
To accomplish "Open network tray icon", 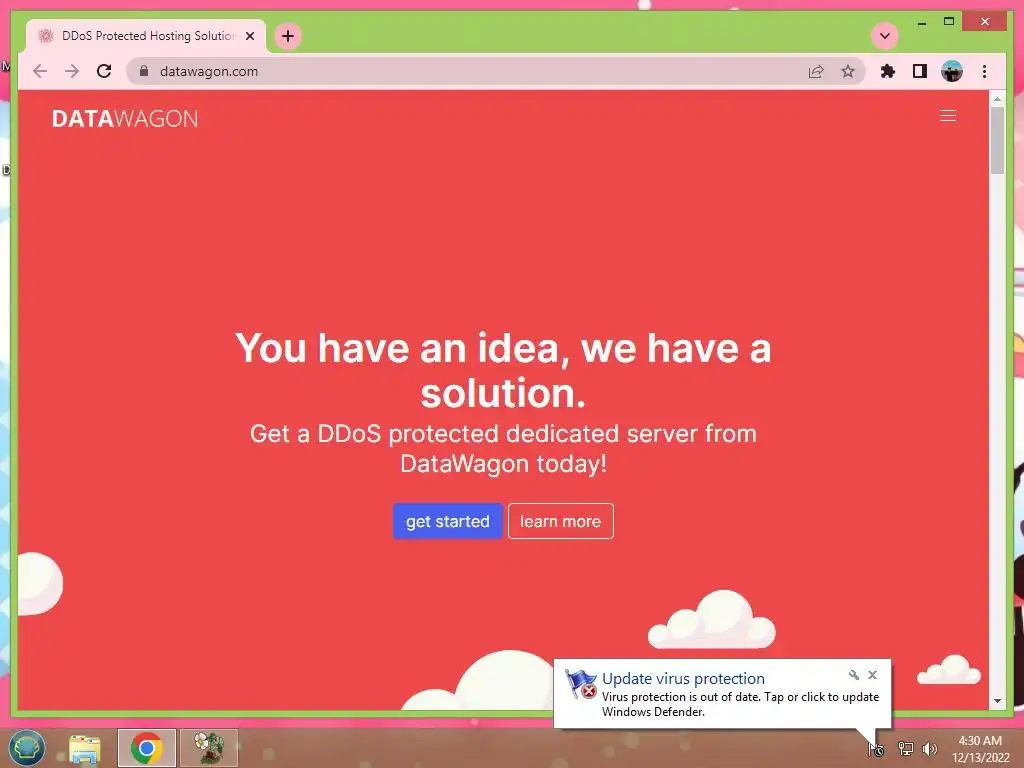I will pyautogui.click(x=905, y=749).
